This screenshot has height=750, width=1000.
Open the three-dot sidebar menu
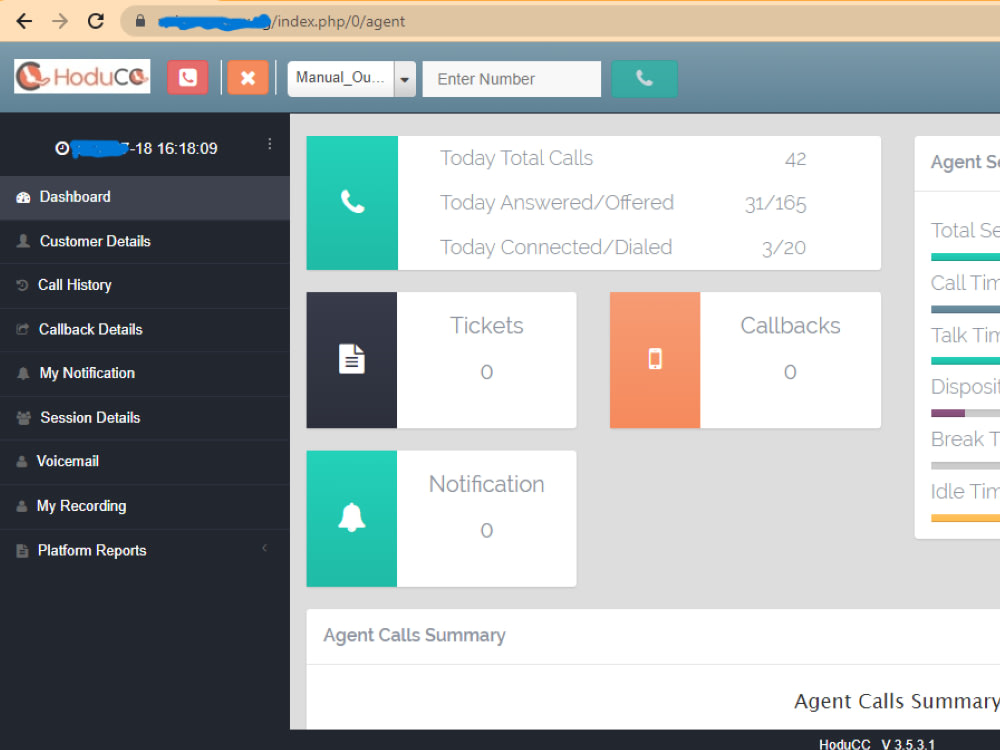tap(270, 144)
